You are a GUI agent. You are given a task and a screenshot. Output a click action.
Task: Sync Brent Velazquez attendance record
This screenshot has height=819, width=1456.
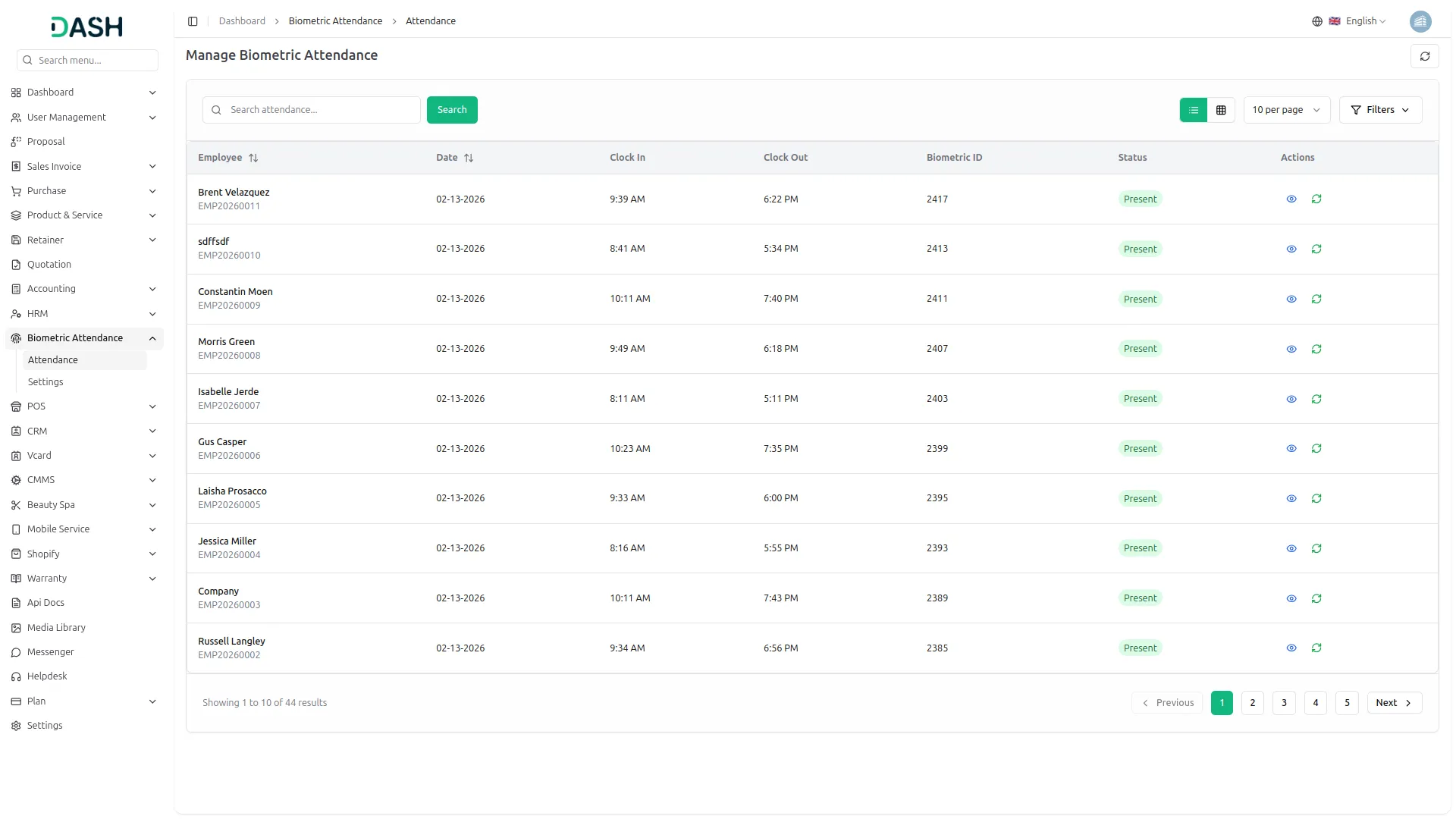(1316, 199)
